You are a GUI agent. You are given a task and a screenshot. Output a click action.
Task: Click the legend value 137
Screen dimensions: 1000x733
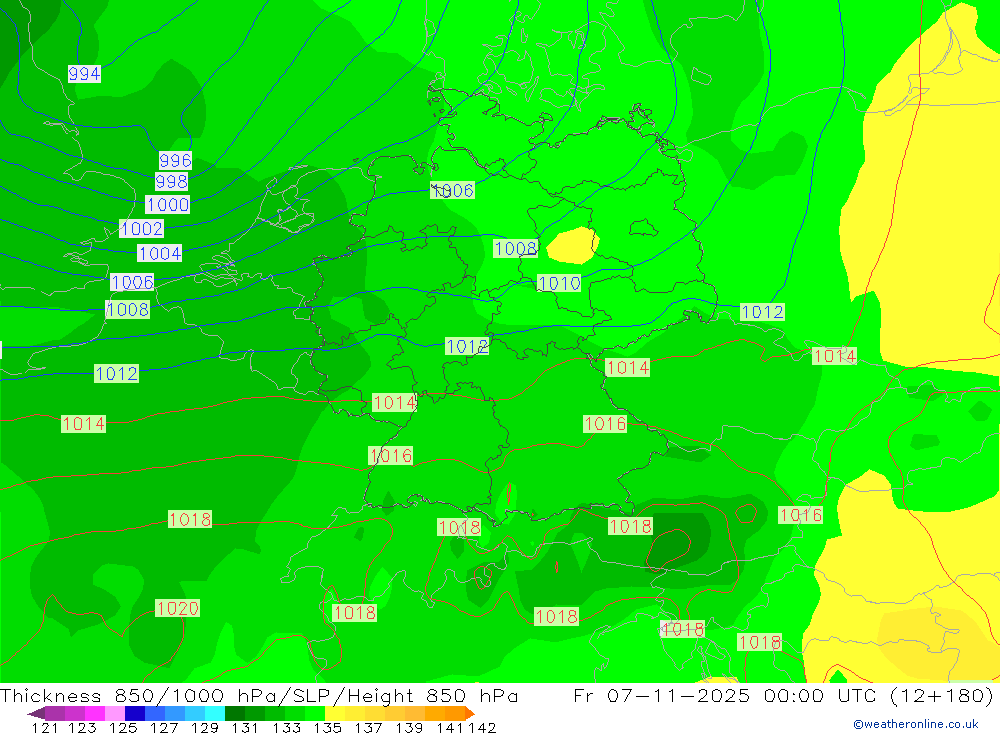pos(368,728)
